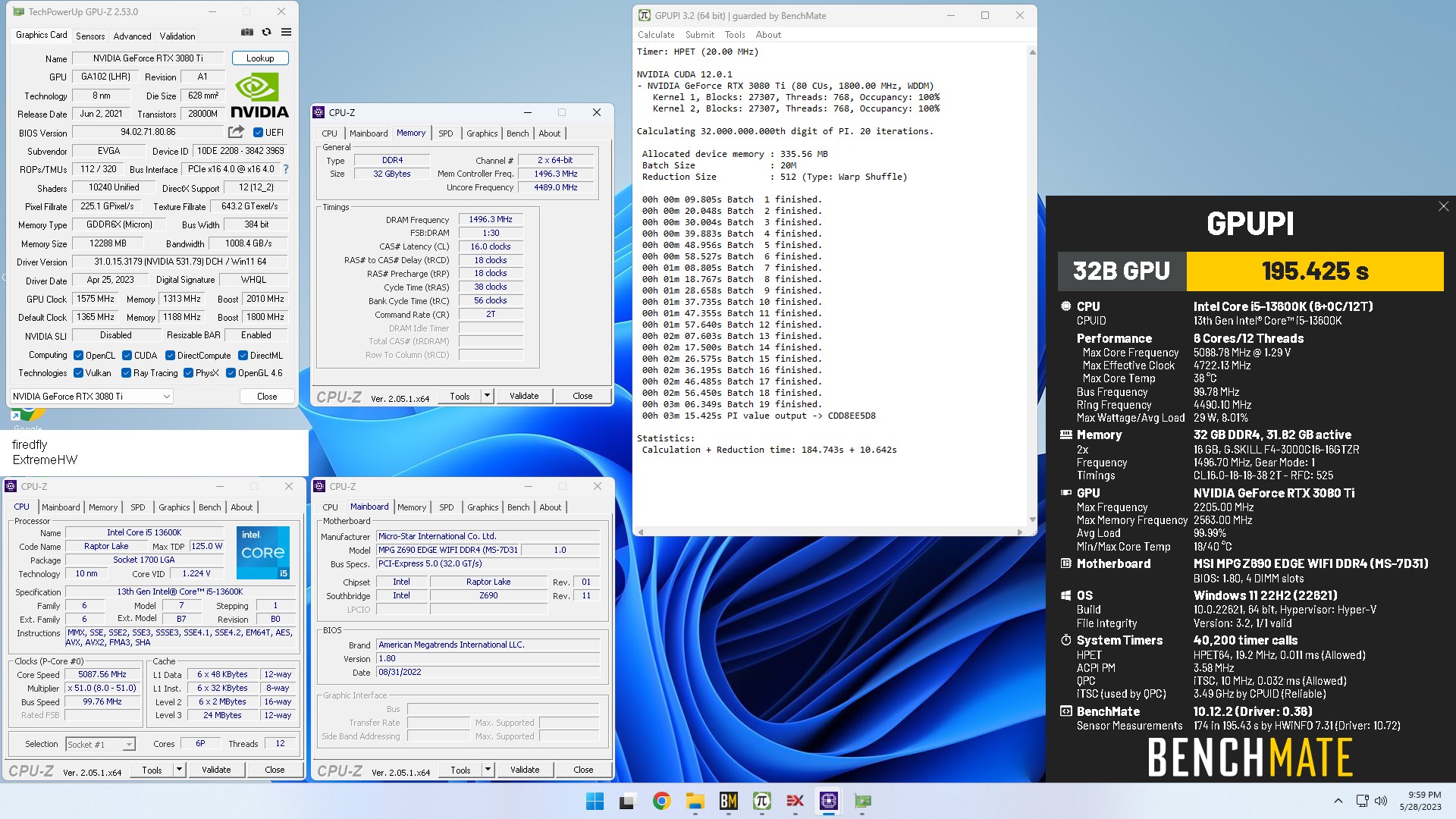Show hidden system tray icons chevron
The image size is (1456, 819).
tap(1338, 801)
